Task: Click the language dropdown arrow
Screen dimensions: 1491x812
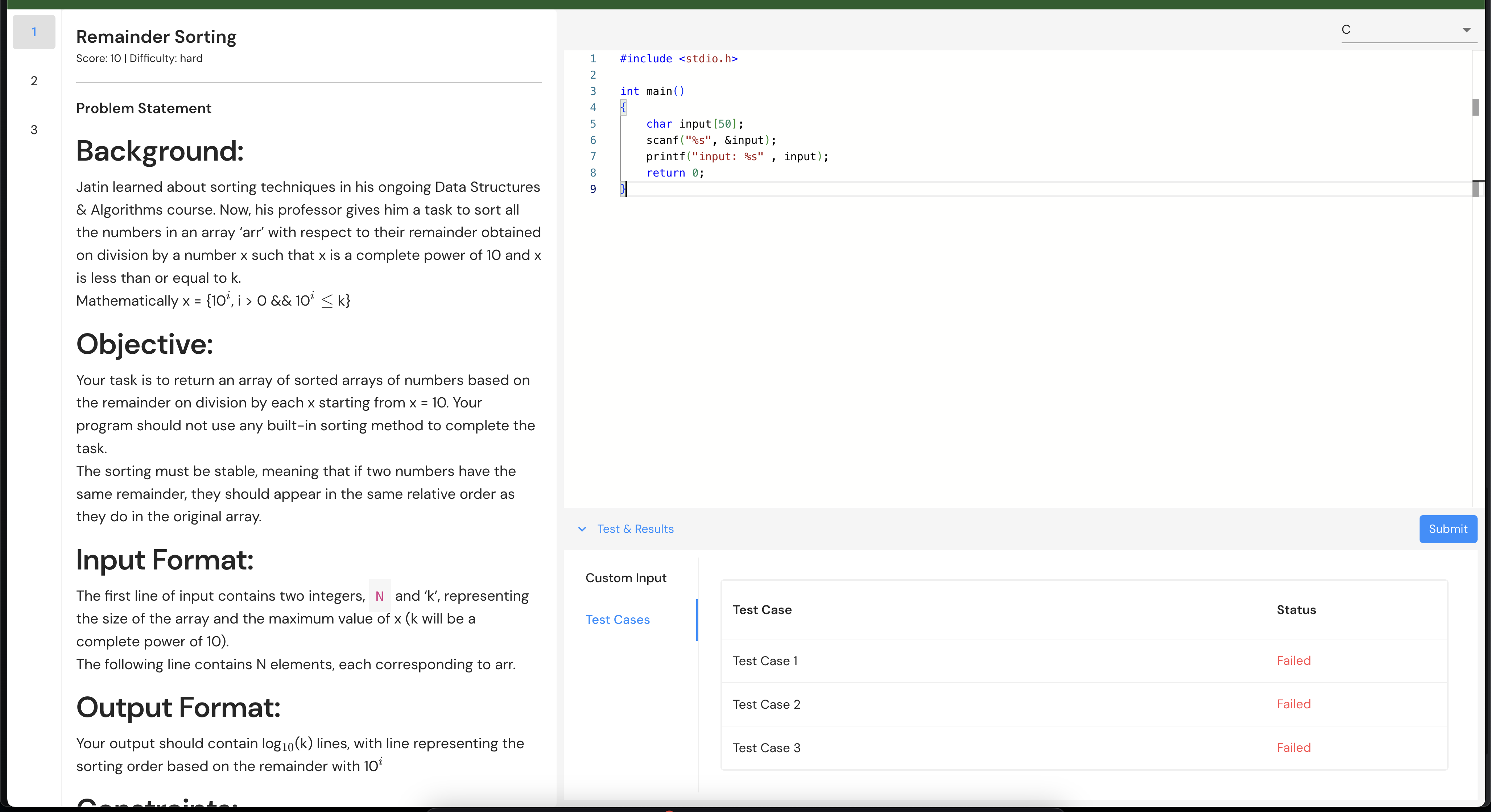Action: pyautogui.click(x=1466, y=30)
